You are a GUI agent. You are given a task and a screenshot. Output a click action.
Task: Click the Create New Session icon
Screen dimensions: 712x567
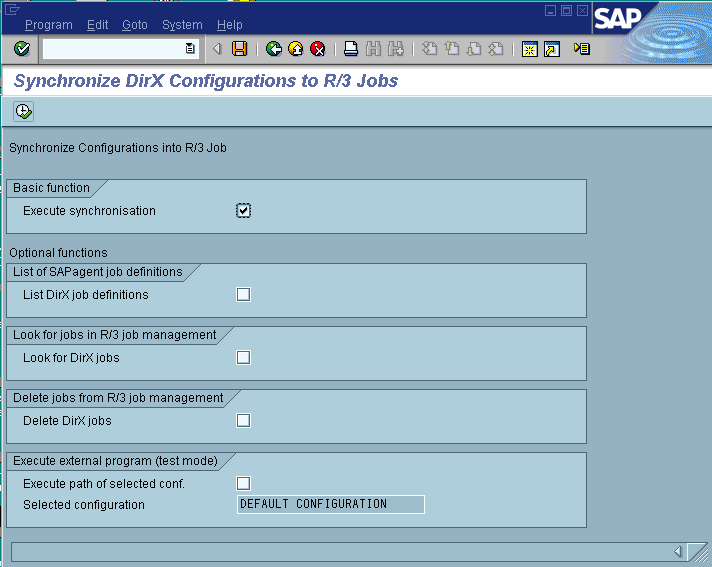pos(530,48)
